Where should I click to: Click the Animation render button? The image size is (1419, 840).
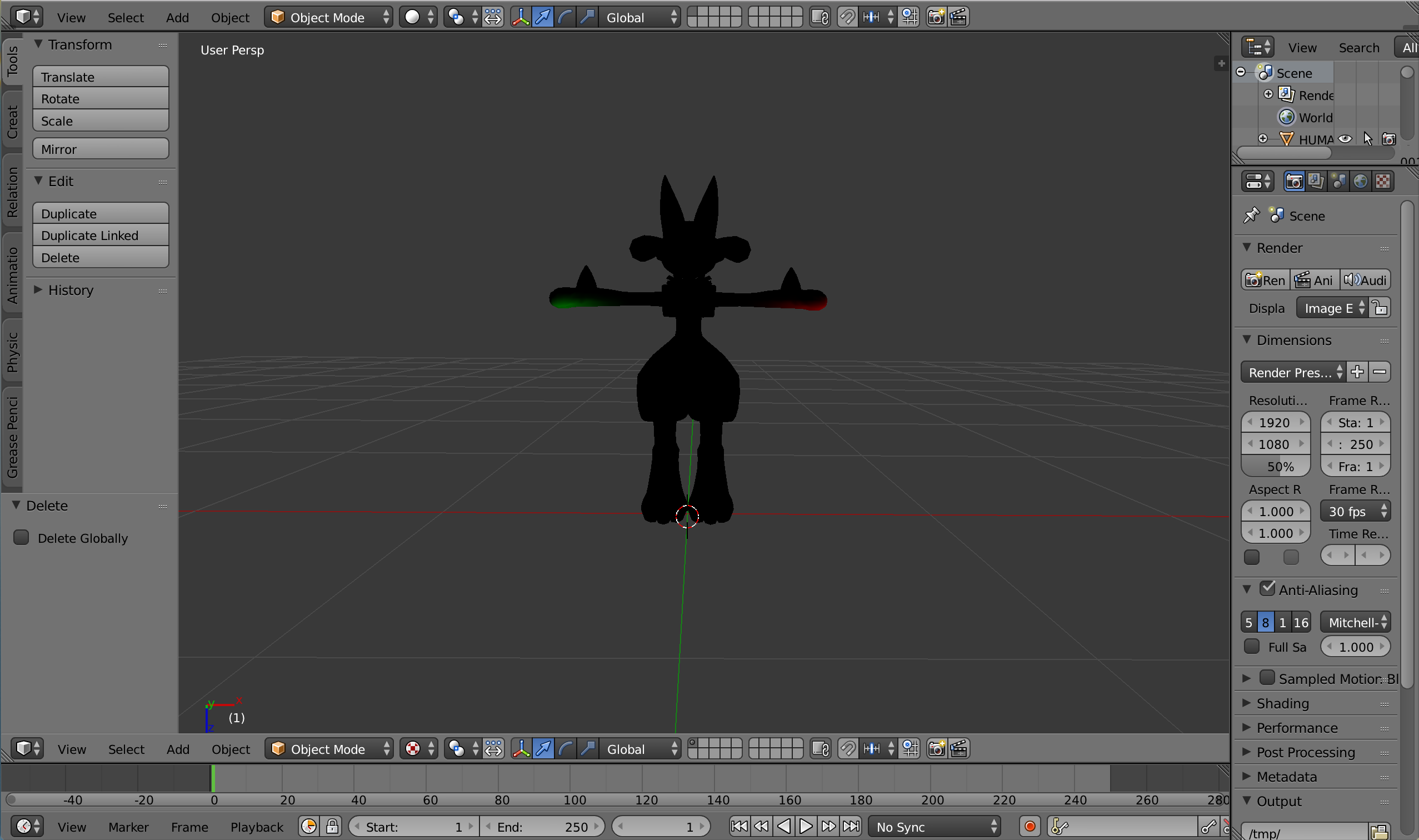[1315, 279]
